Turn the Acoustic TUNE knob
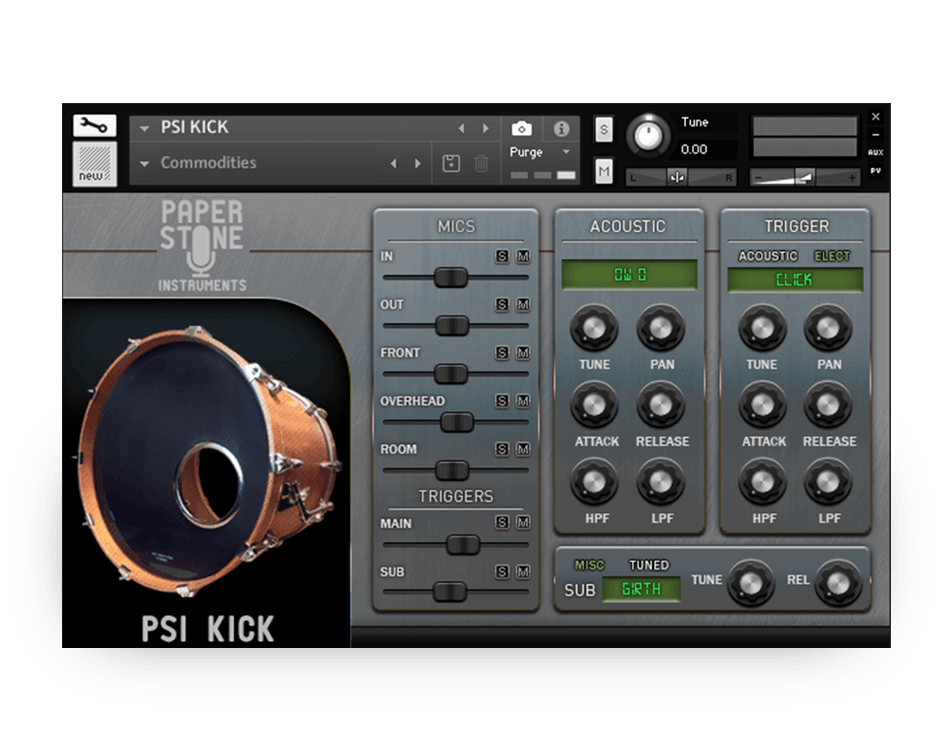The height and width of the screenshot is (750, 950). pos(594,328)
